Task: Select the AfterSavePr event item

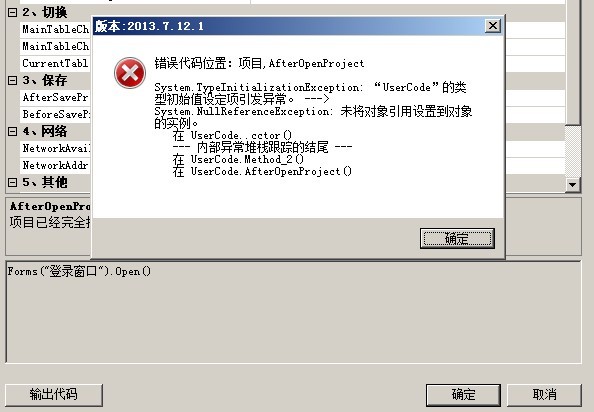Action: (55, 97)
